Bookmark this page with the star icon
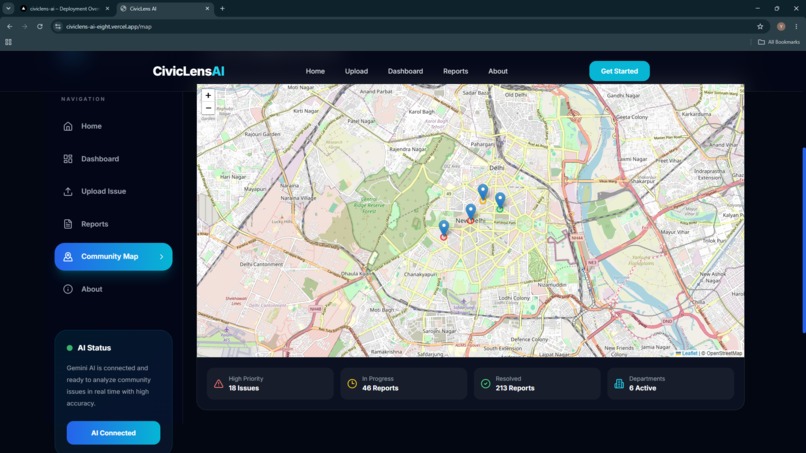Screen dimensions: 806x453 [760, 26]
